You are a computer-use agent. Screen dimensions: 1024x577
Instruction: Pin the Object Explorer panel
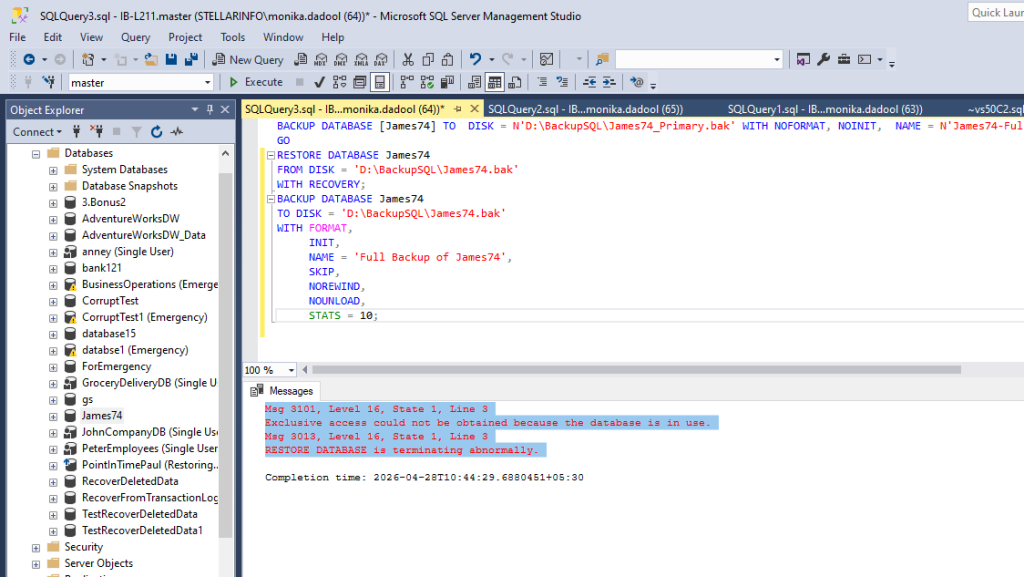coord(210,110)
